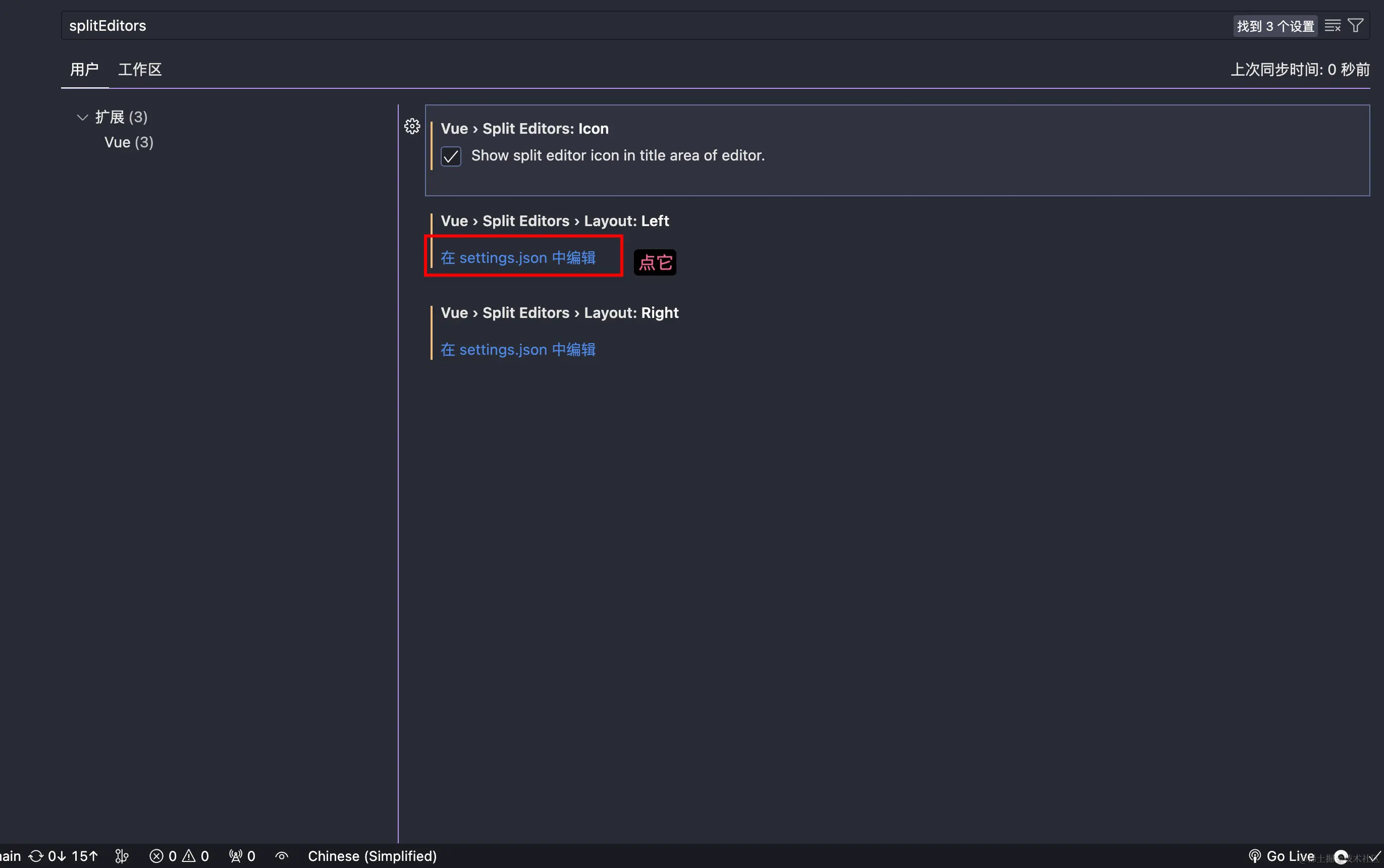Screen dimensions: 1384x868
Task: Open settings.json from Layout: Left setting
Action: [517, 257]
